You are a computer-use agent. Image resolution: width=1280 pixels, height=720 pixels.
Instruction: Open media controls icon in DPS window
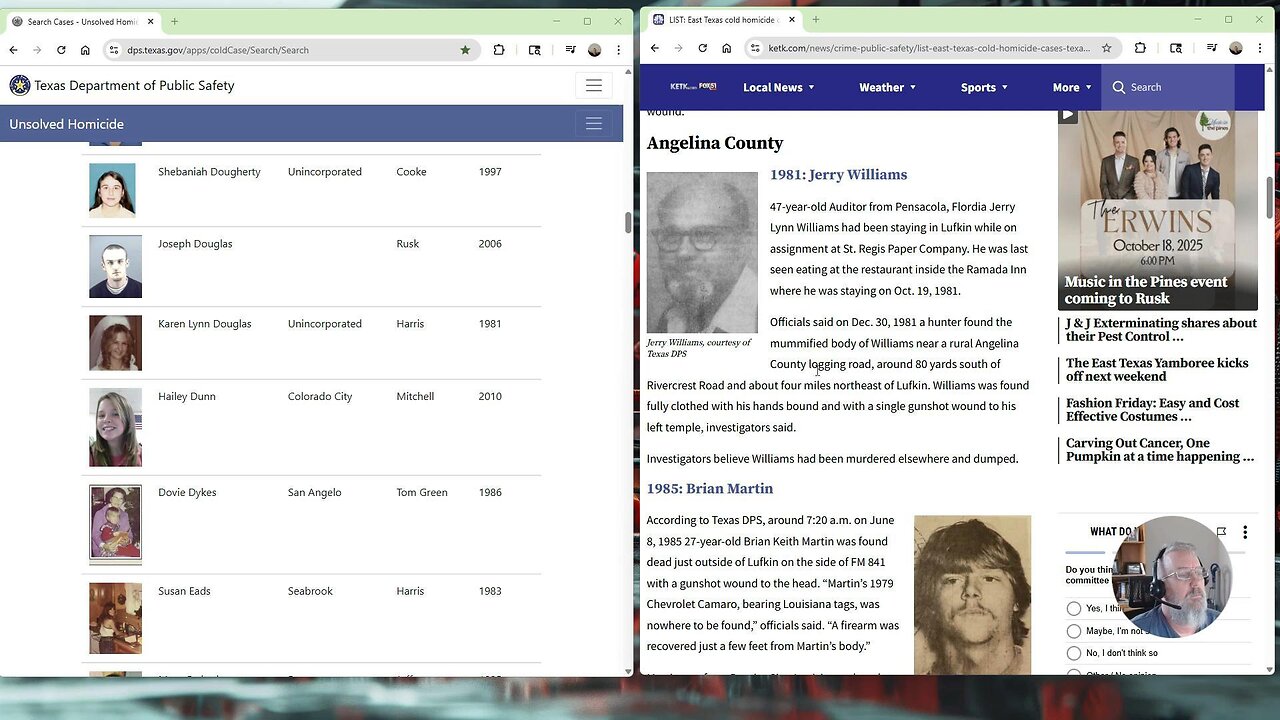click(570, 50)
